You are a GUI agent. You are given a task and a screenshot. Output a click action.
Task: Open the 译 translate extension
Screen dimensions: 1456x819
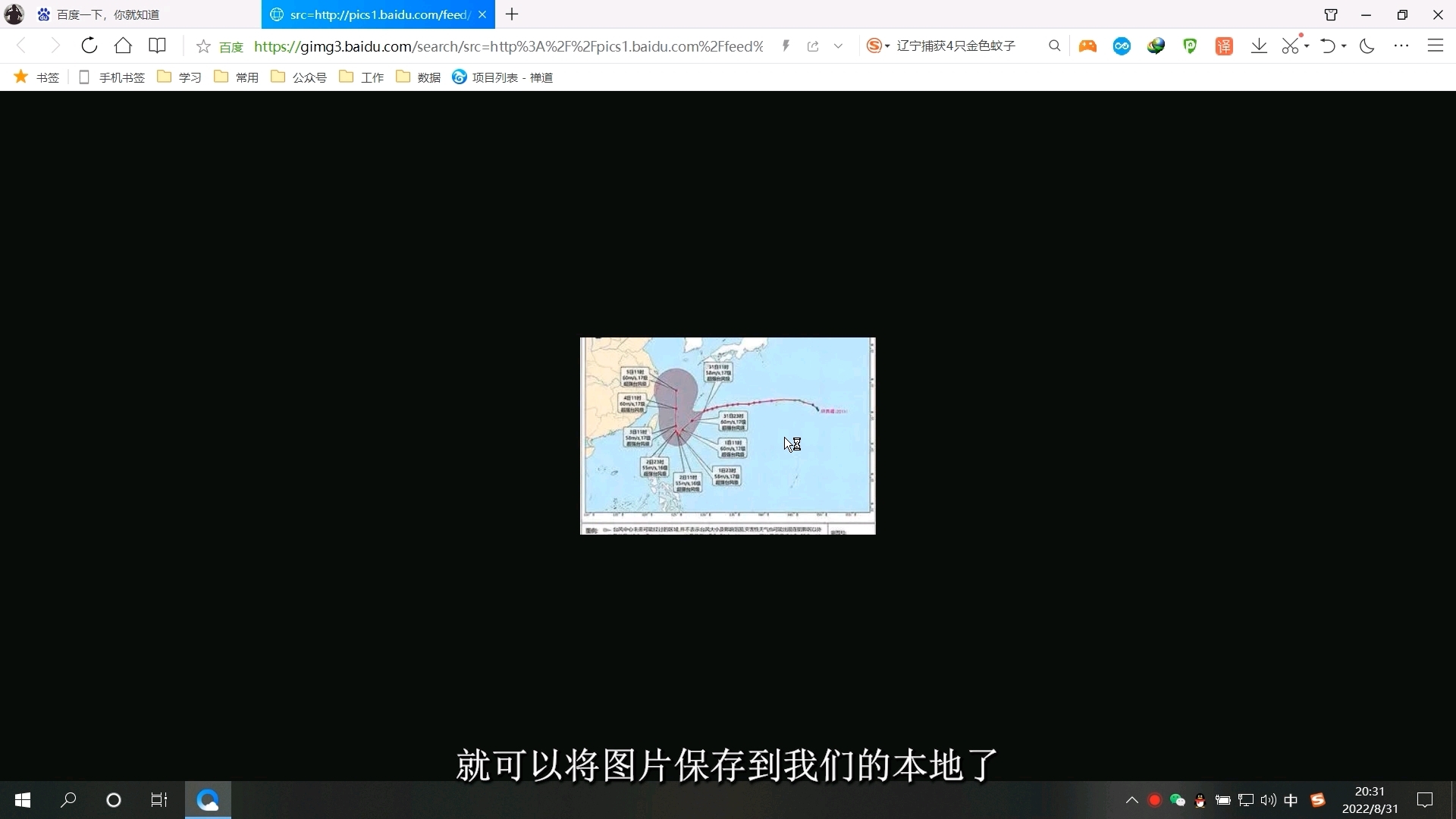pos(1224,45)
